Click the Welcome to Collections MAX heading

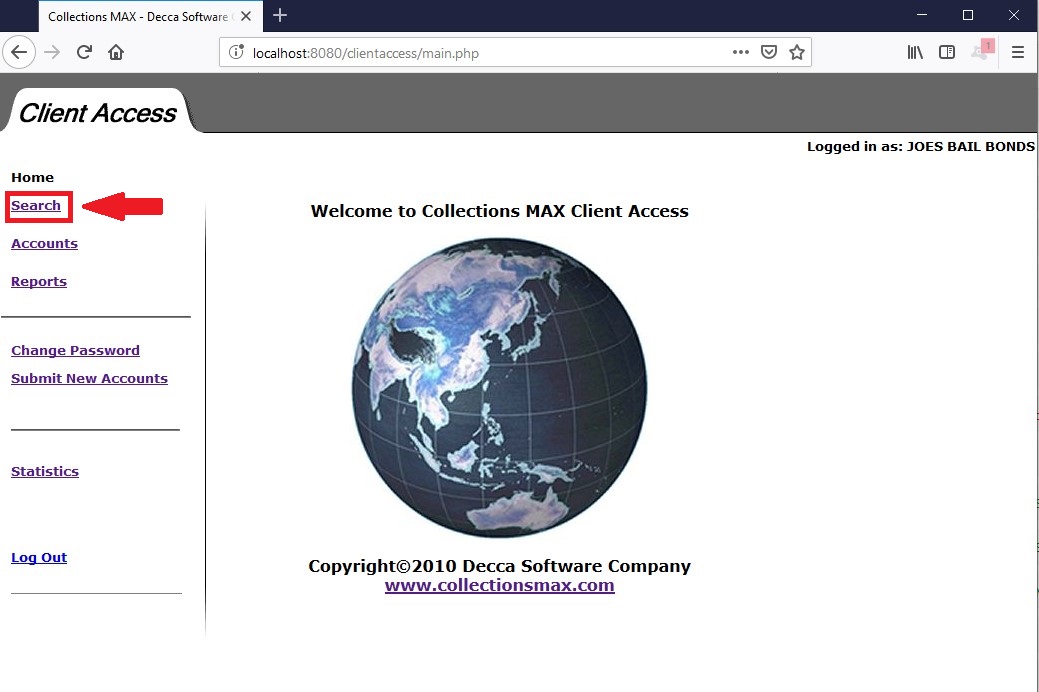[x=500, y=211]
